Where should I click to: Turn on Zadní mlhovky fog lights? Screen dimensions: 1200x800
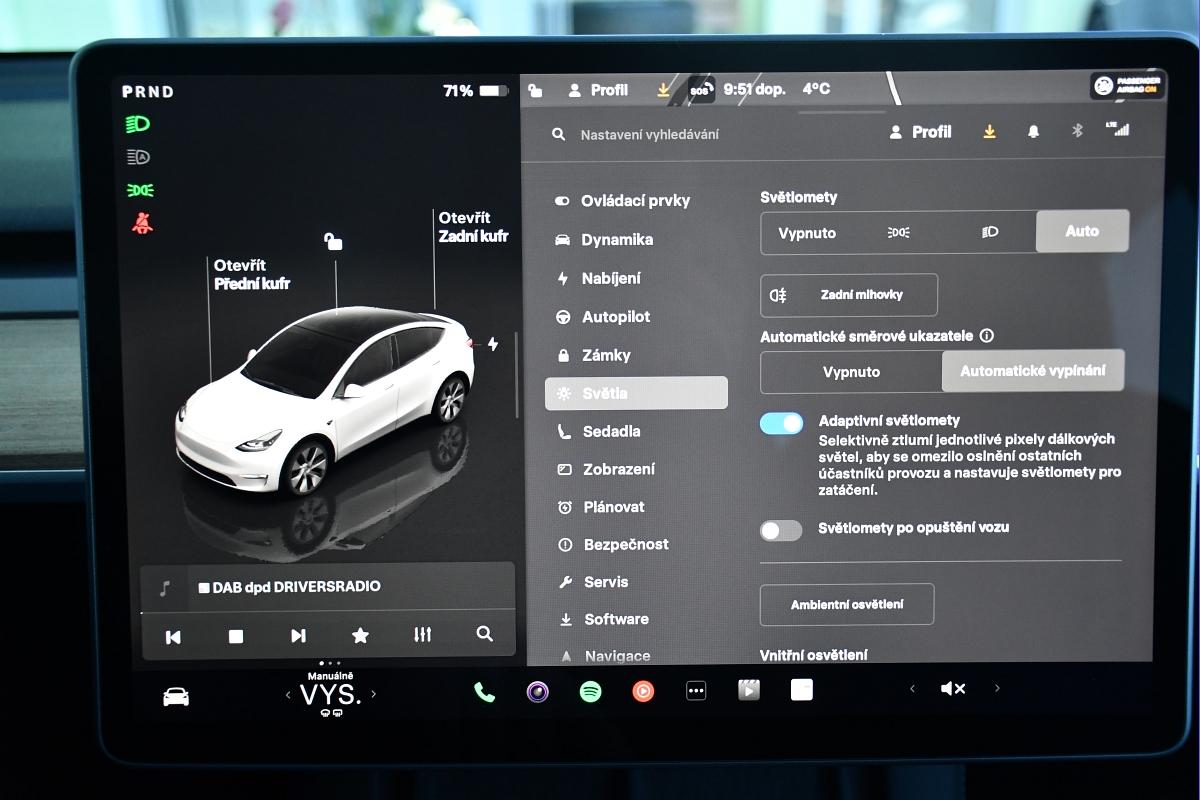pos(849,295)
